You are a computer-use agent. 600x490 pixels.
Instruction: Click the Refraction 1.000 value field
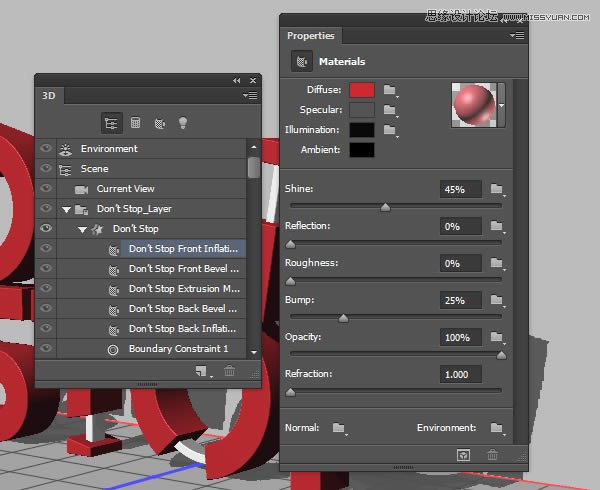(461, 374)
